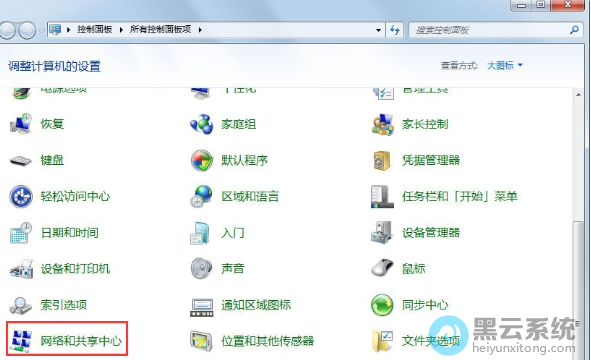
Task: Click the 设备和打印机 text link
Action: tap(75, 269)
